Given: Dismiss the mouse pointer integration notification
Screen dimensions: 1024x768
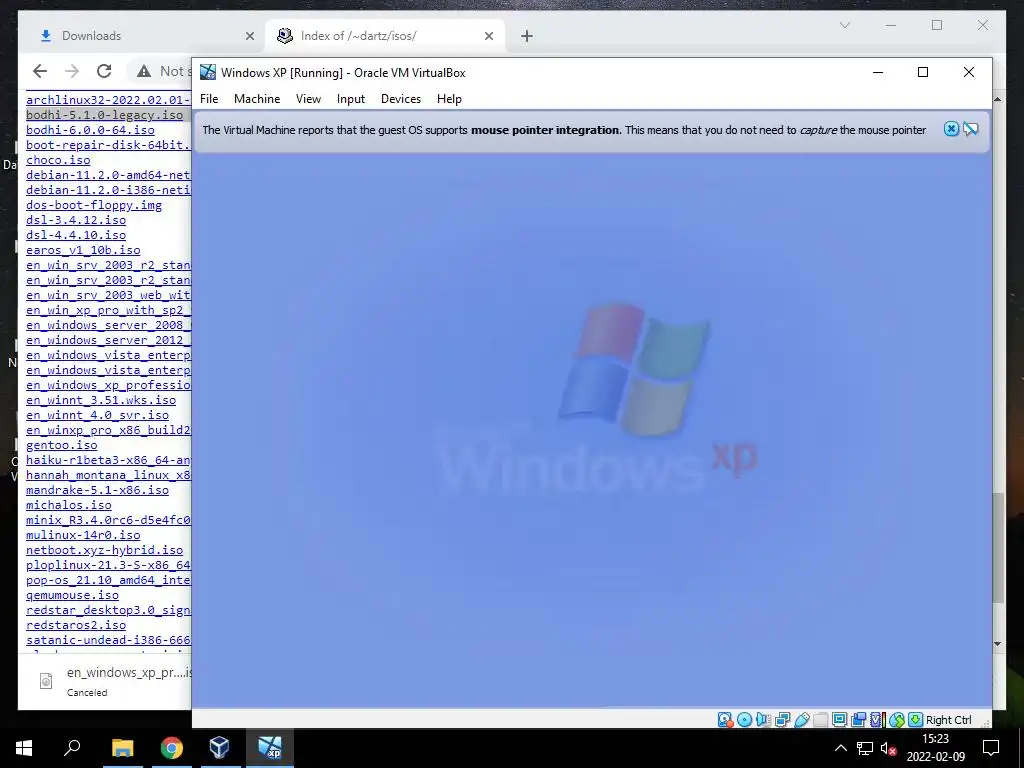Looking at the screenshot, I should (x=952, y=129).
